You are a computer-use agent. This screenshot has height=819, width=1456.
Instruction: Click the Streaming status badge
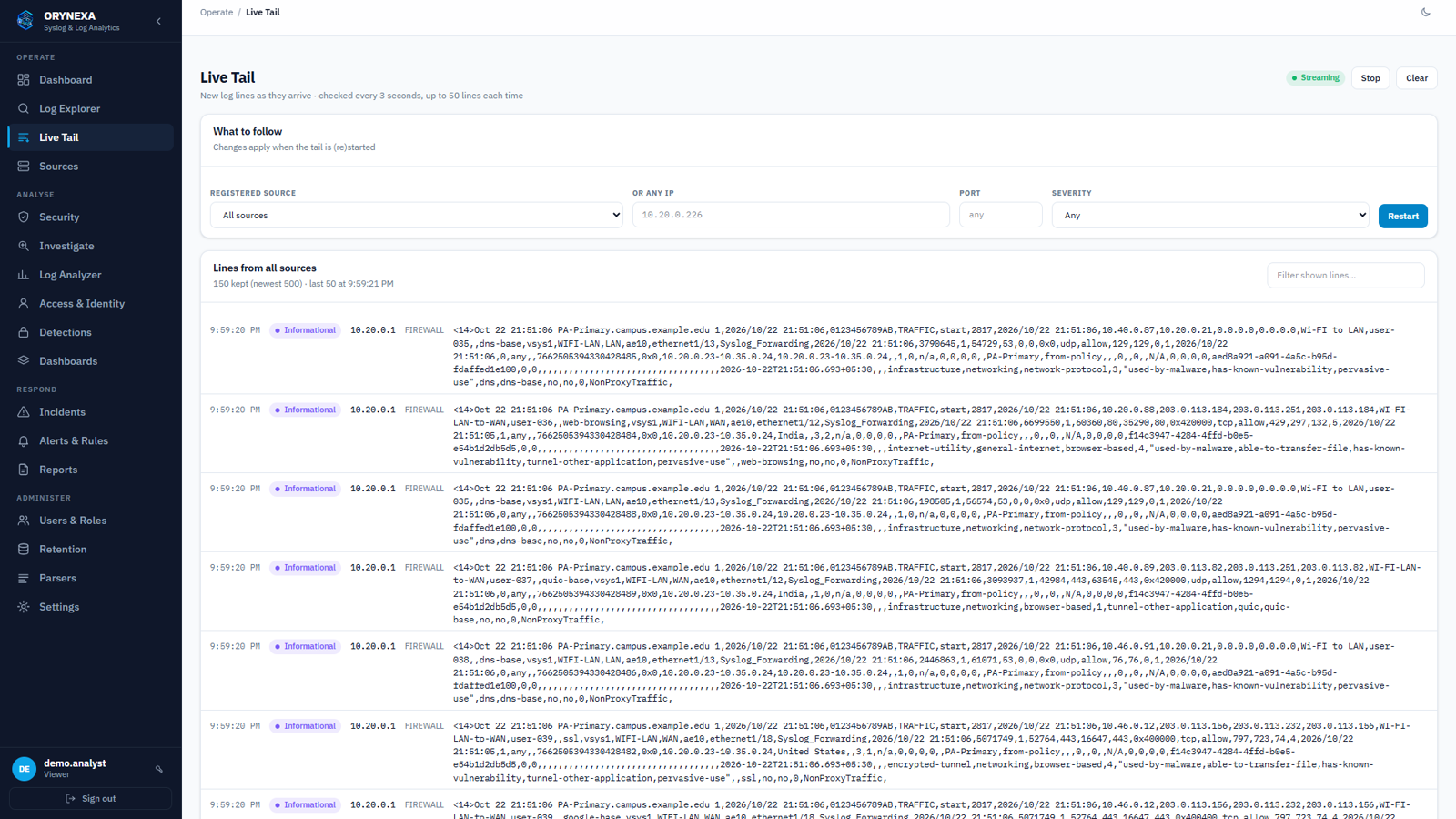click(x=1316, y=78)
